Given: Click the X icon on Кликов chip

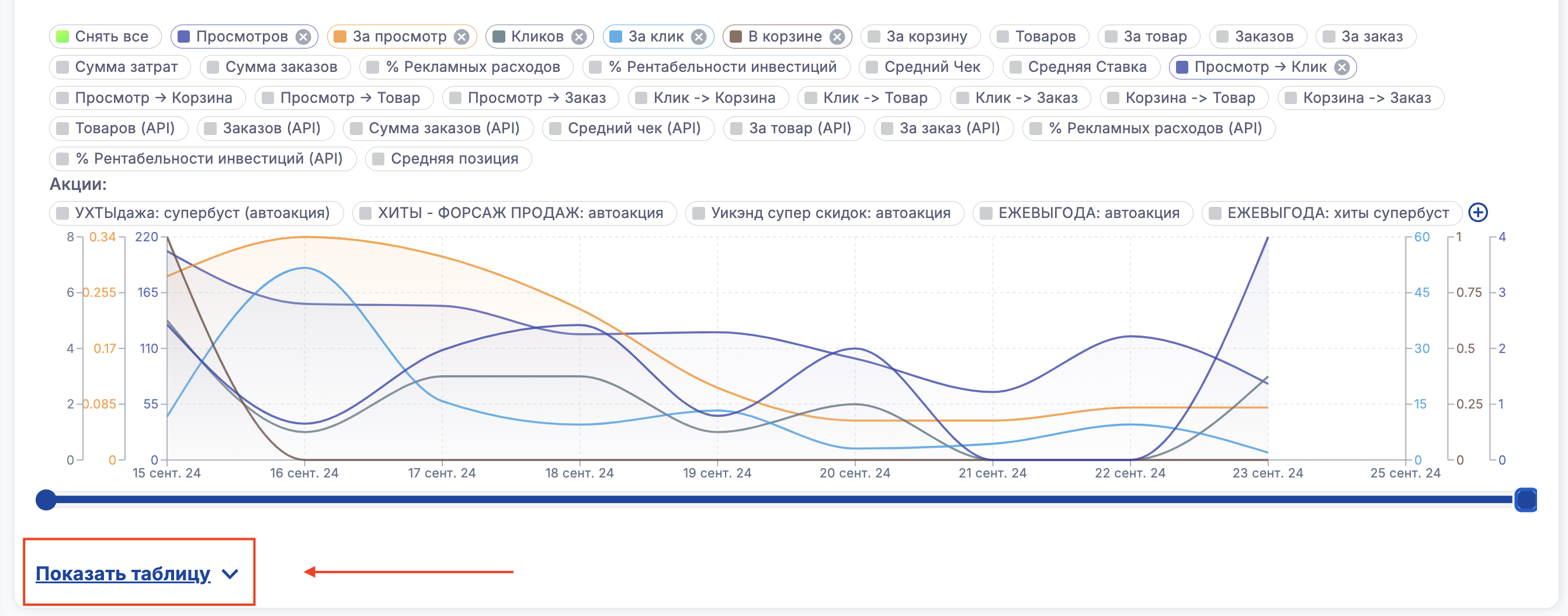Looking at the screenshot, I should (x=579, y=37).
